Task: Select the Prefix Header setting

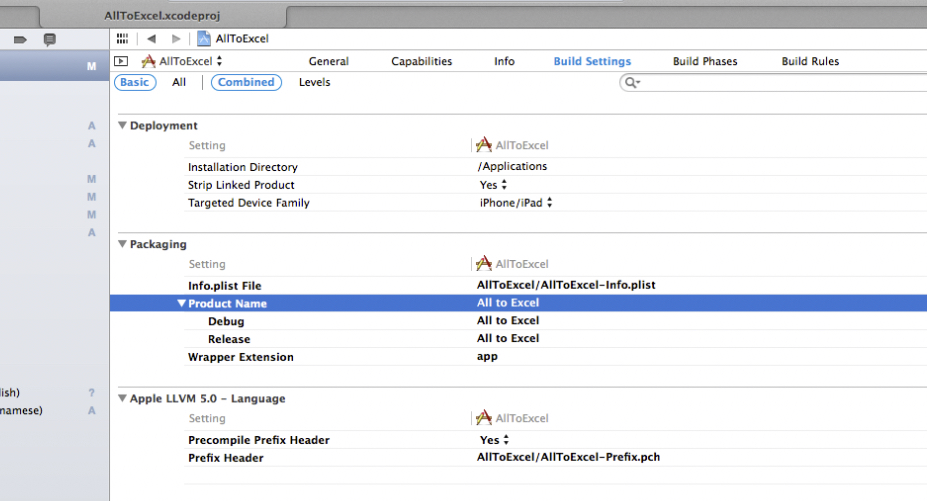Action: click(x=226, y=458)
